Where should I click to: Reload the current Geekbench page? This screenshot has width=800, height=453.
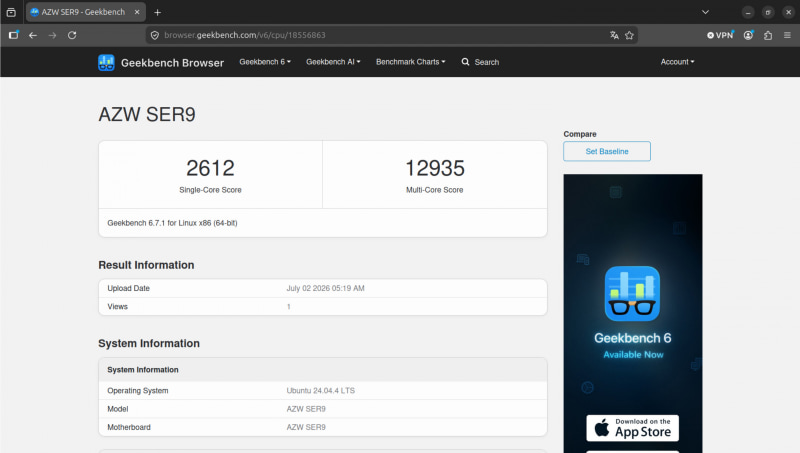click(x=72, y=35)
